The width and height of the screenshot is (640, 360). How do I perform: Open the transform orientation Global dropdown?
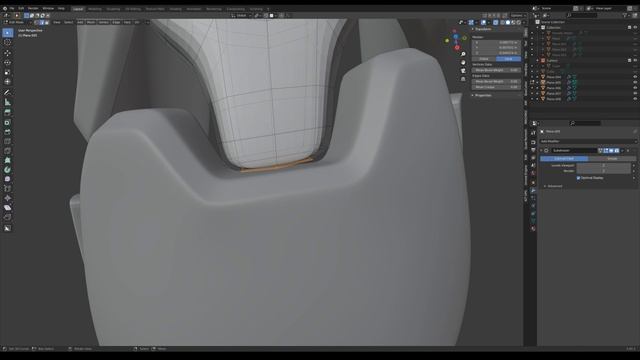(241, 16)
